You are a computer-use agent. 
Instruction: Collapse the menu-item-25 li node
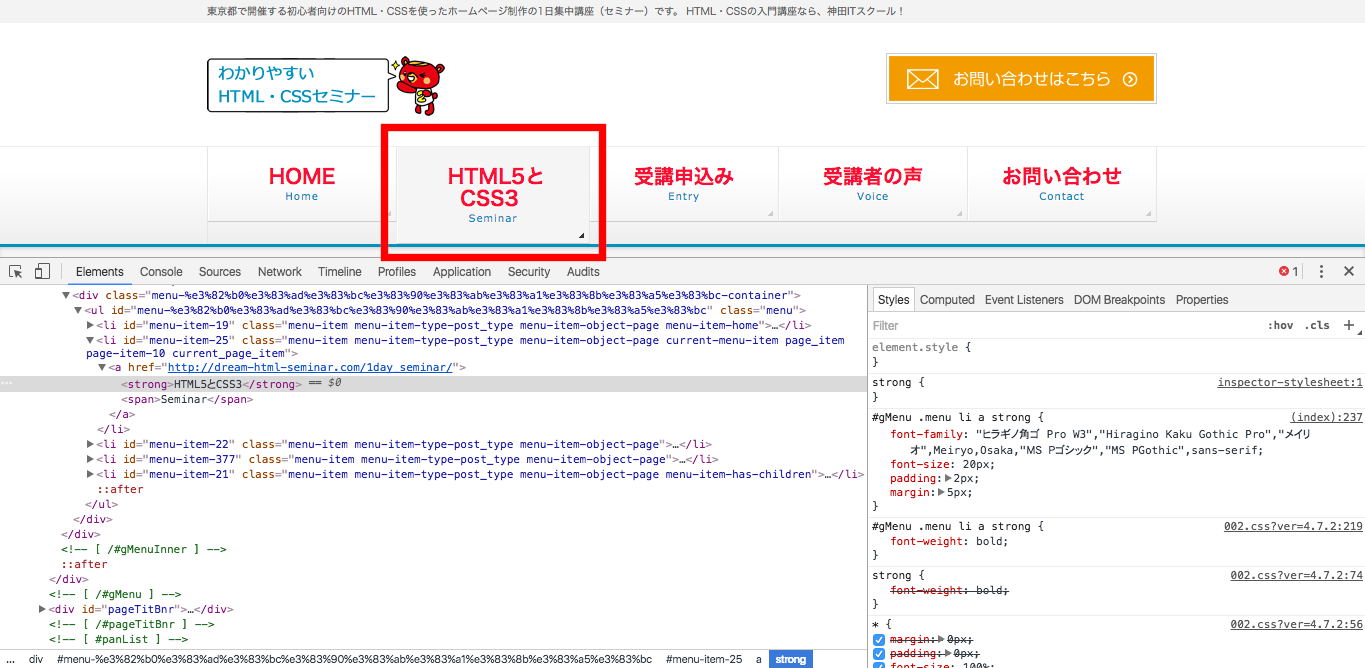(91, 341)
